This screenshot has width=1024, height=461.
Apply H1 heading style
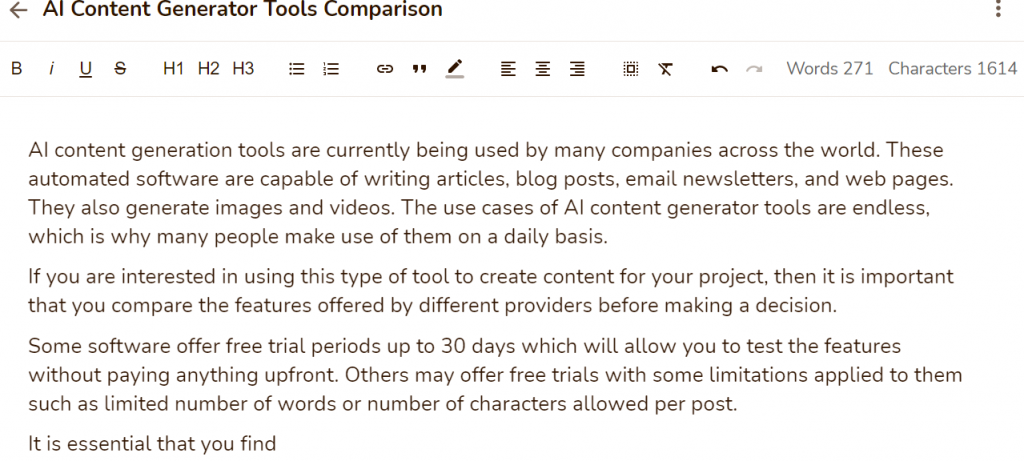point(173,69)
